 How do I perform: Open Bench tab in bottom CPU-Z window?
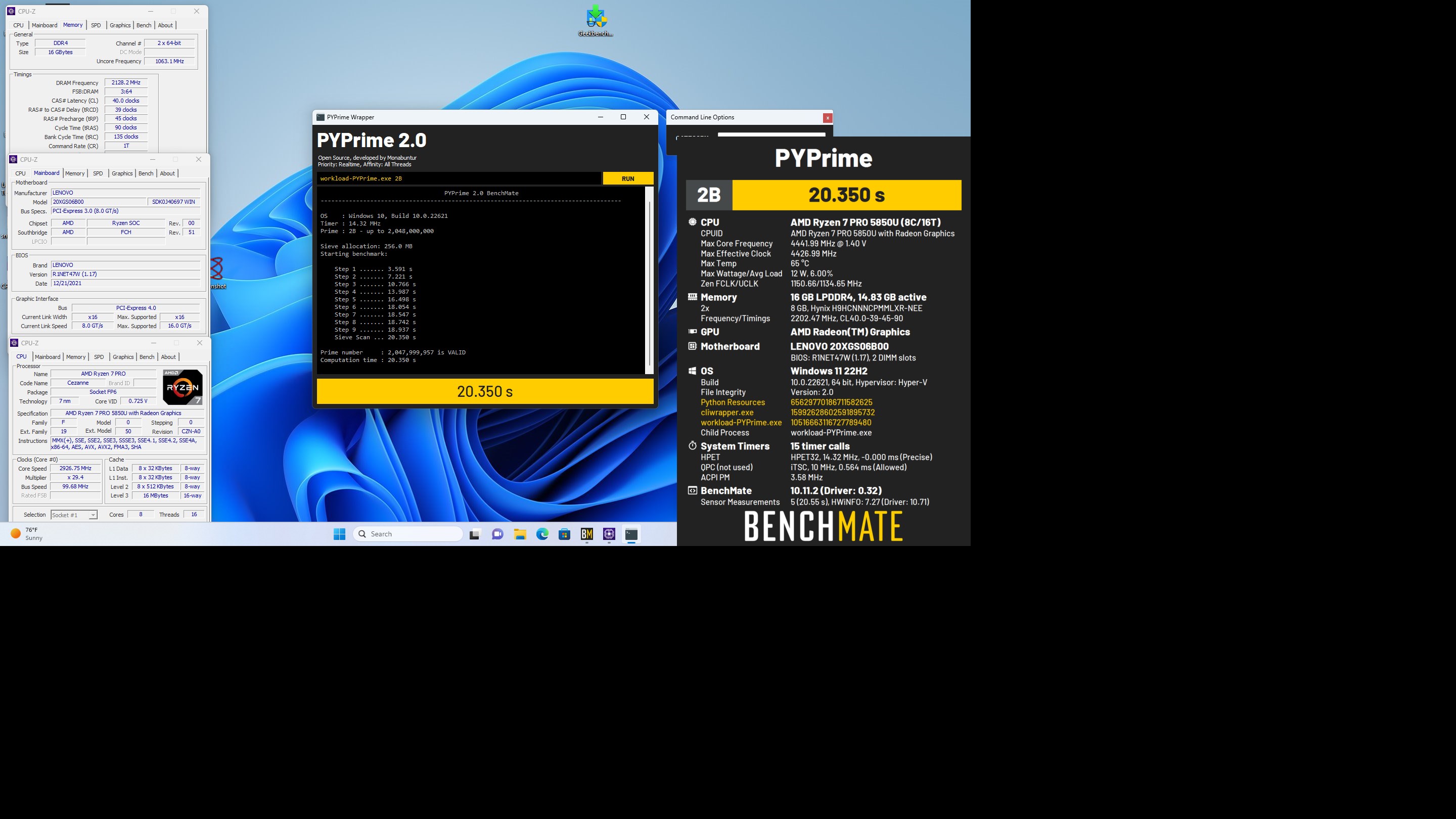click(x=147, y=357)
